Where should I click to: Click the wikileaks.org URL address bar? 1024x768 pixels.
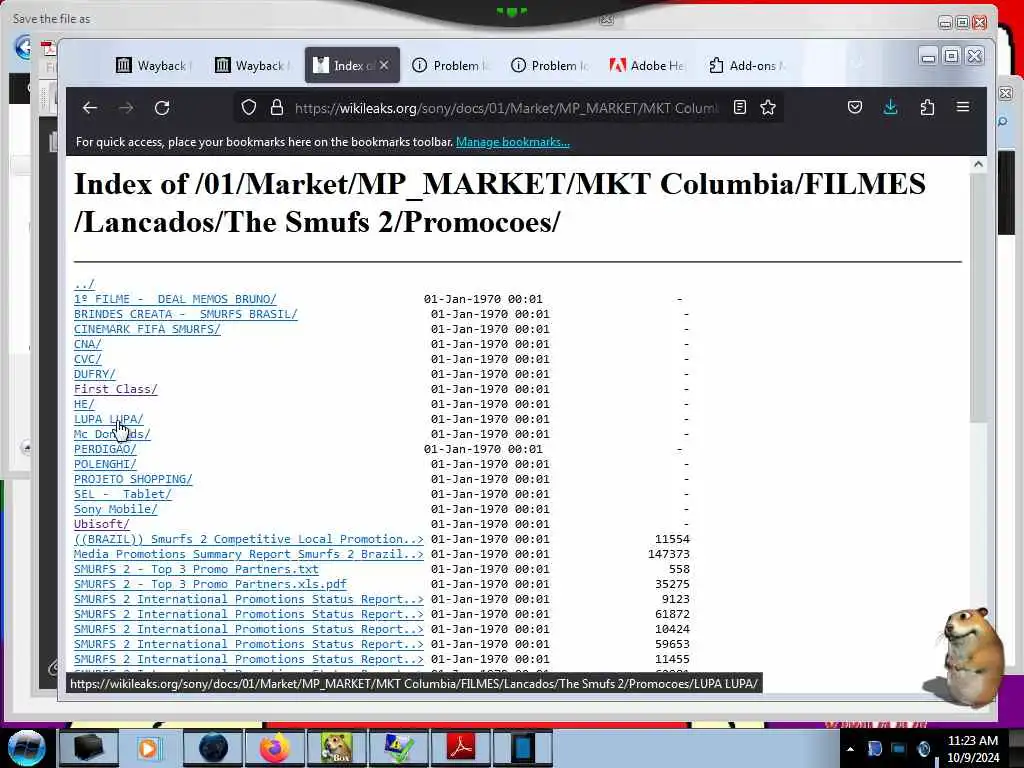[506, 108]
